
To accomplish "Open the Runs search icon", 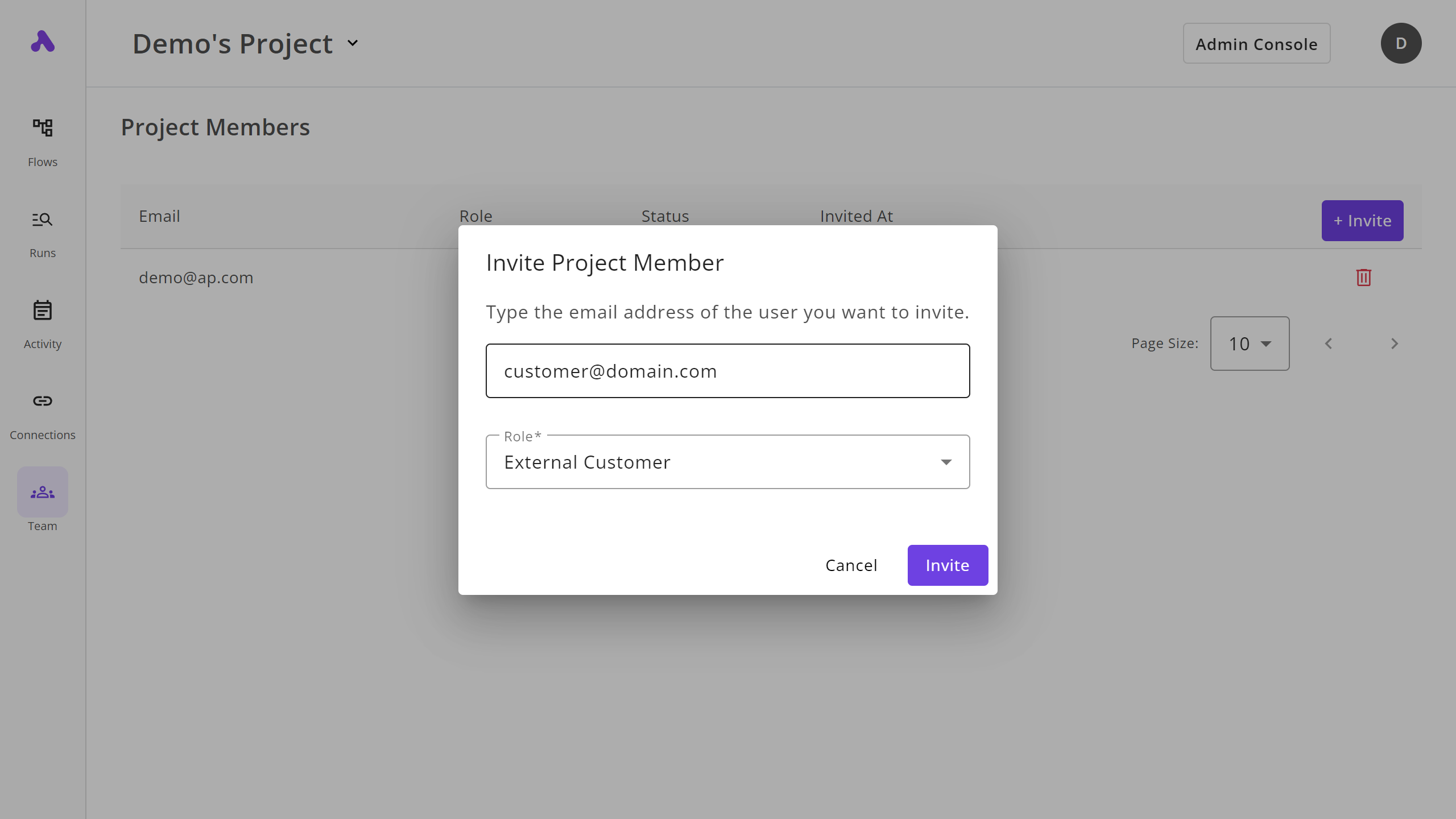I will coord(43,220).
